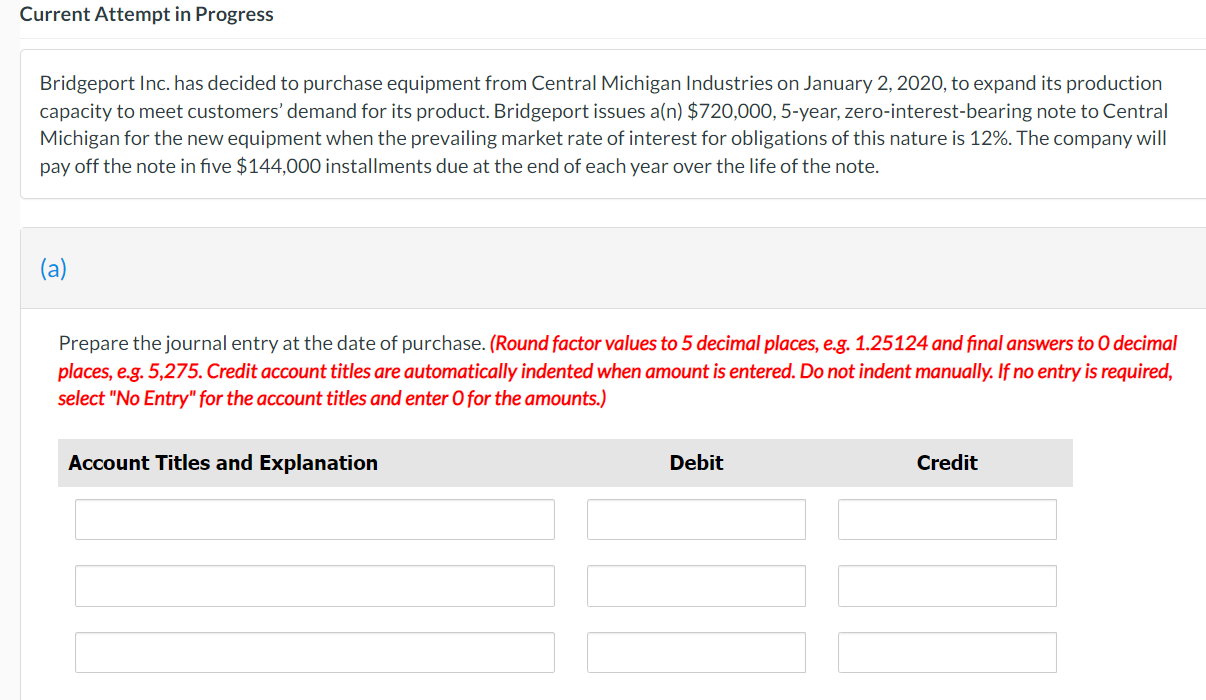This screenshot has width=1206, height=700.
Task: Click the third Account Titles input box
Action: point(314,652)
